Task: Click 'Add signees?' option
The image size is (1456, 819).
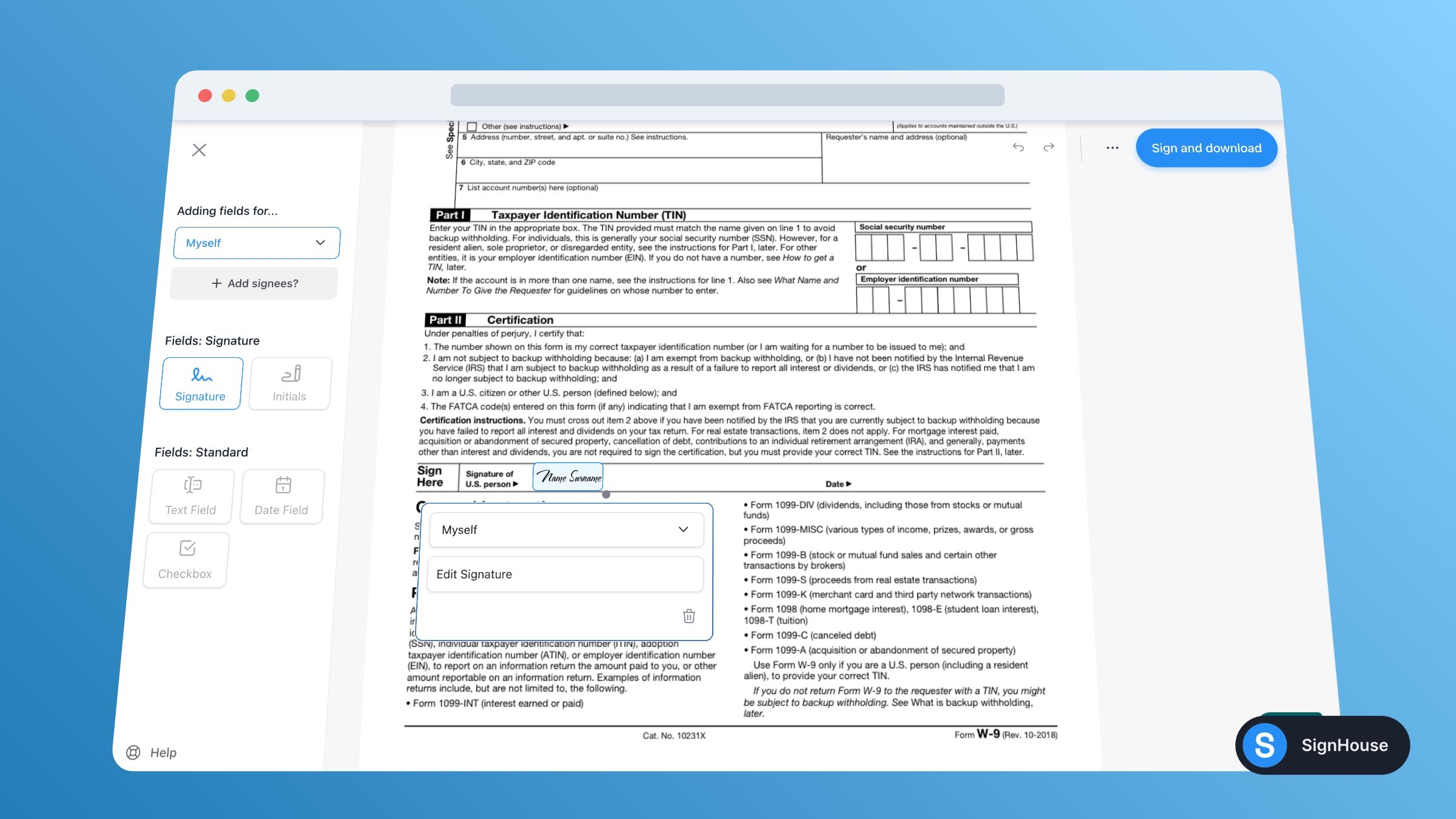Action: click(x=254, y=283)
